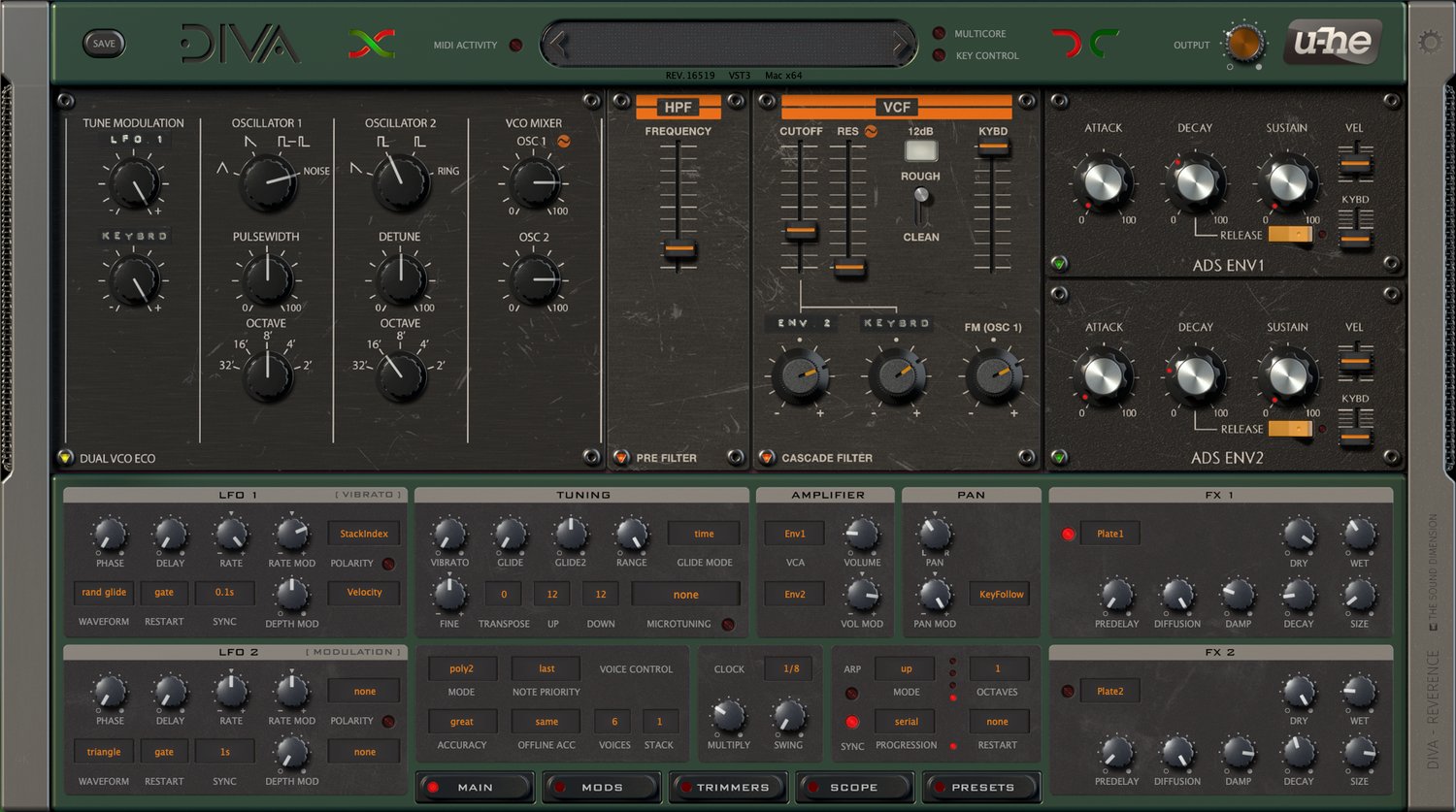This screenshot has width=1456, height=812.
Task: Open the poly2 voice MODE dropdown
Action: [x=462, y=668]
